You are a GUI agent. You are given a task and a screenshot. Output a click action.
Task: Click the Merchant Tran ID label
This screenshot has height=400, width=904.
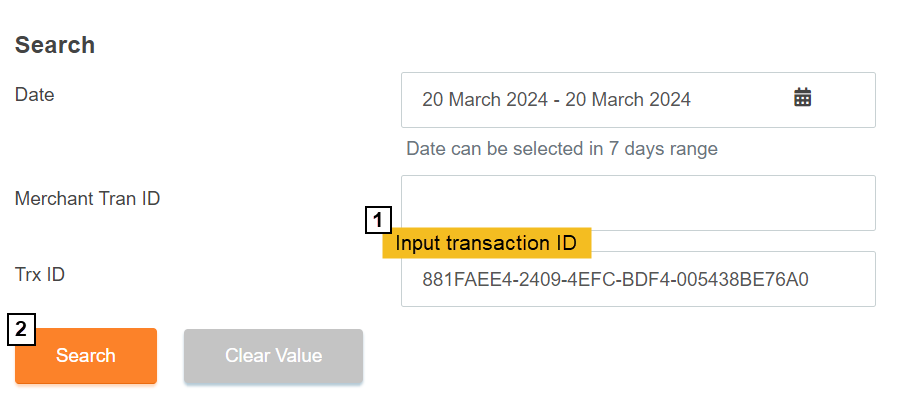point(88,199)
